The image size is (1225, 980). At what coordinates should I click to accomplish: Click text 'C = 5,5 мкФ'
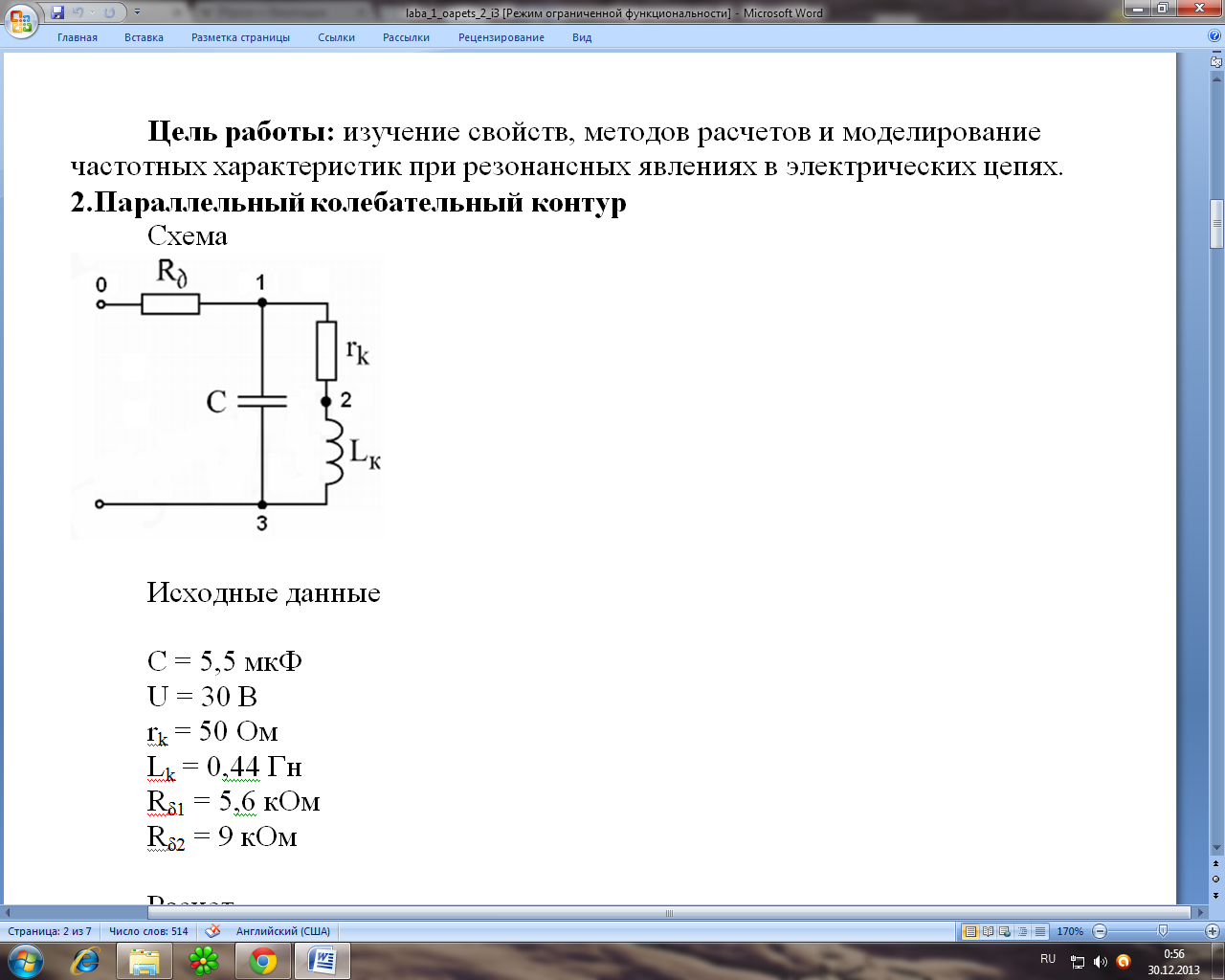coord(225,661)
